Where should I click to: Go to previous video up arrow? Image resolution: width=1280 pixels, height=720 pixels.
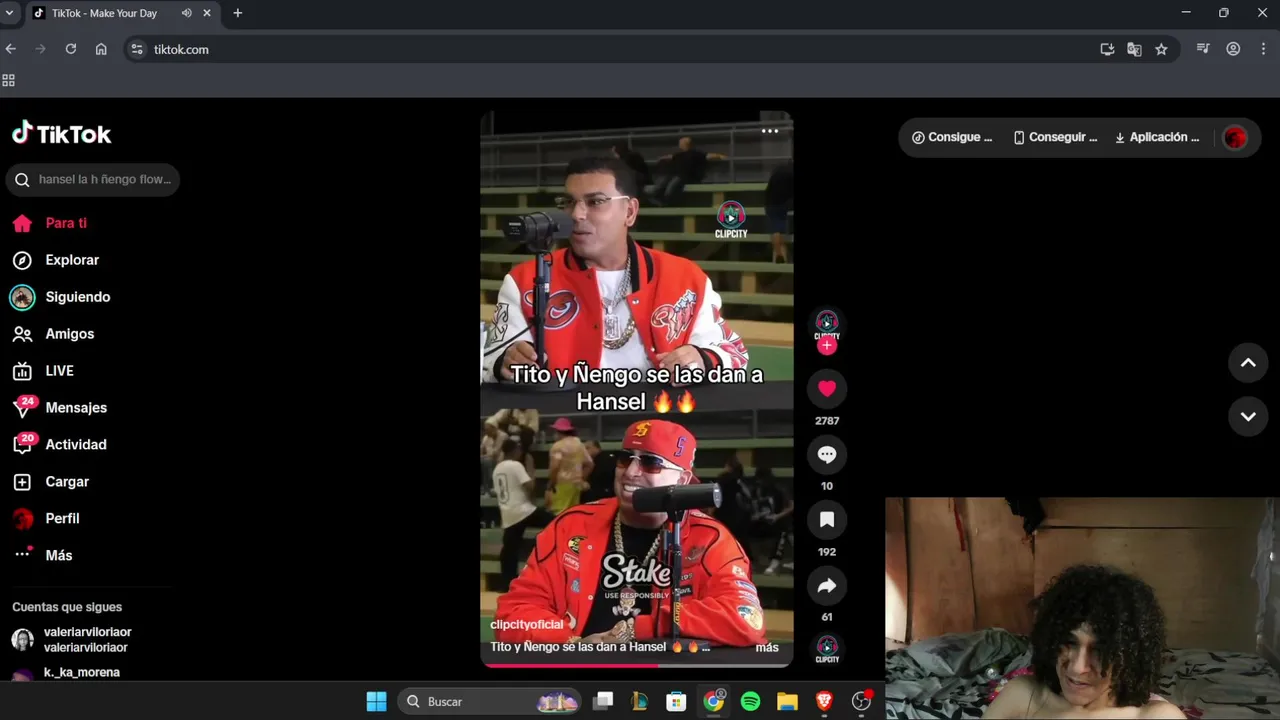click(x=1248, y=363)
